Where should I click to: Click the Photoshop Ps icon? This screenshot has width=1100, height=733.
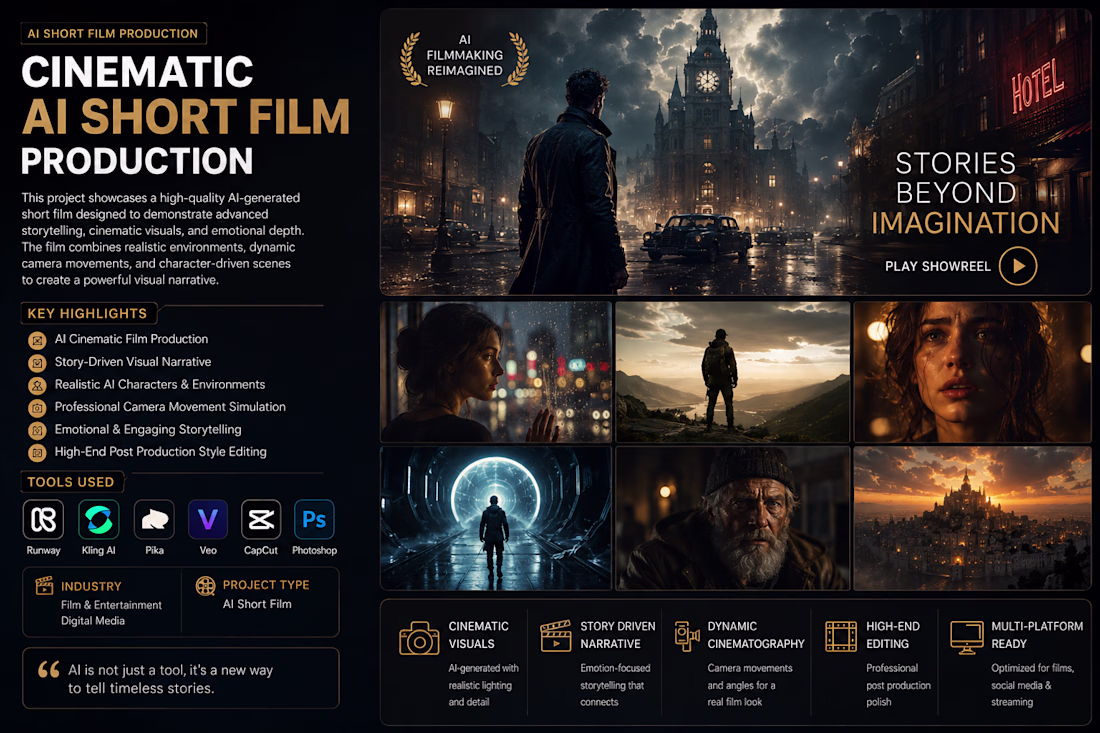pyautogui.click(x=314, y=520)
